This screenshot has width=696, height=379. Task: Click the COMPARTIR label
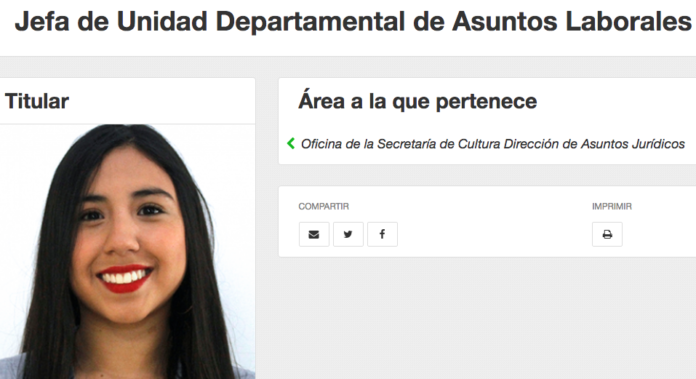tap(324, 206)
